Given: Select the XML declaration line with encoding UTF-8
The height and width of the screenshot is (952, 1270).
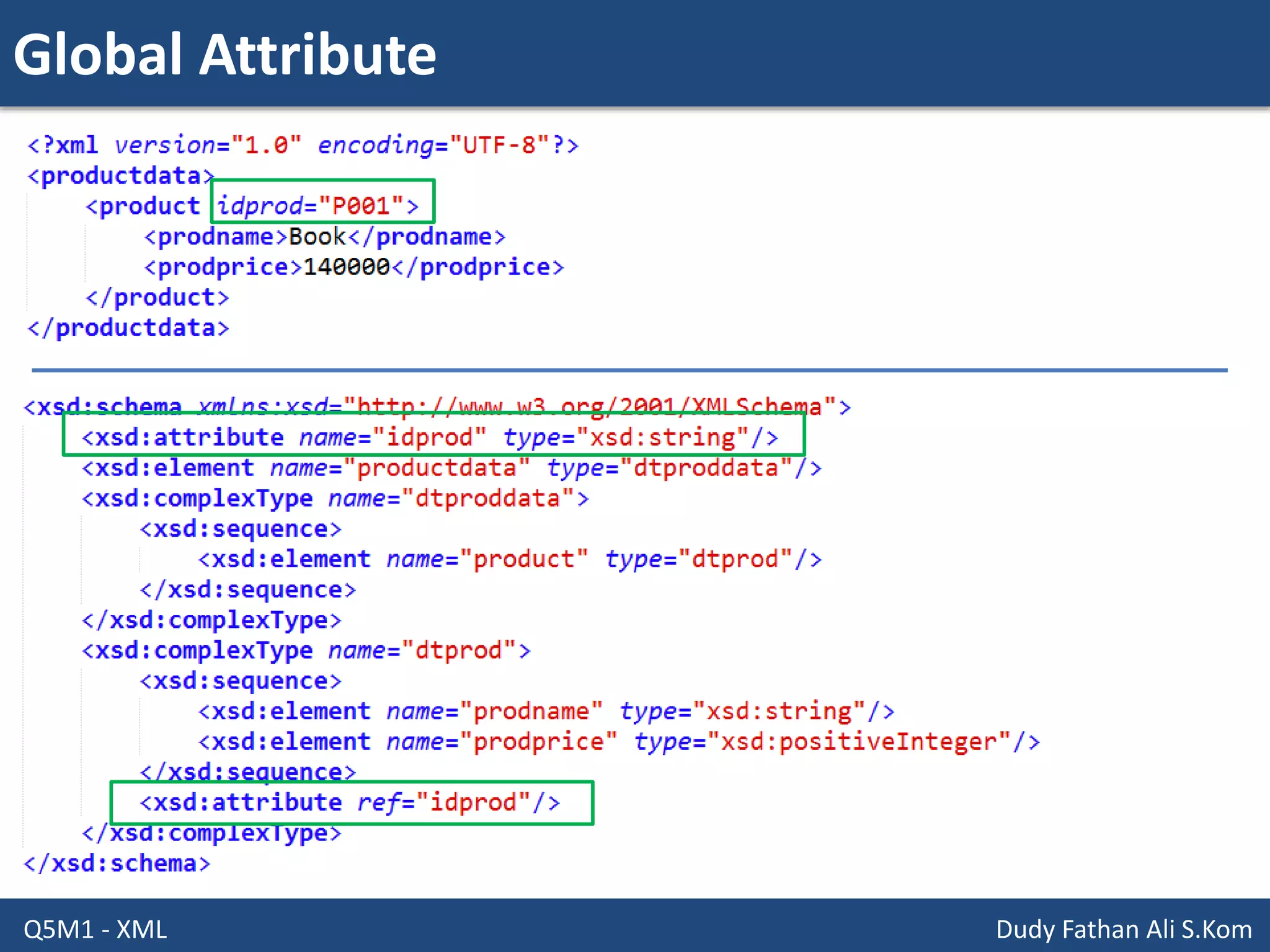Looking at the screenshot, I should pyautogui.click(x=303, y=145).
